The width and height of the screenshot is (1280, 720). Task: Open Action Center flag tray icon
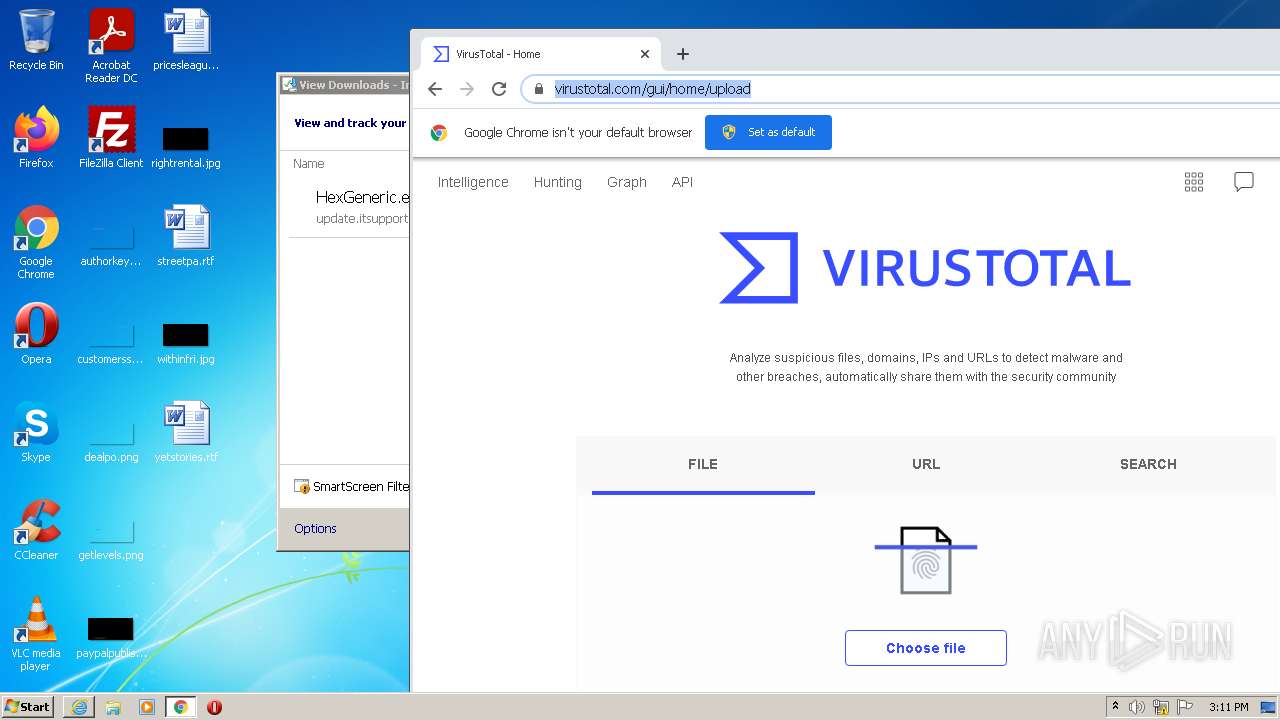pos(1185,707)
